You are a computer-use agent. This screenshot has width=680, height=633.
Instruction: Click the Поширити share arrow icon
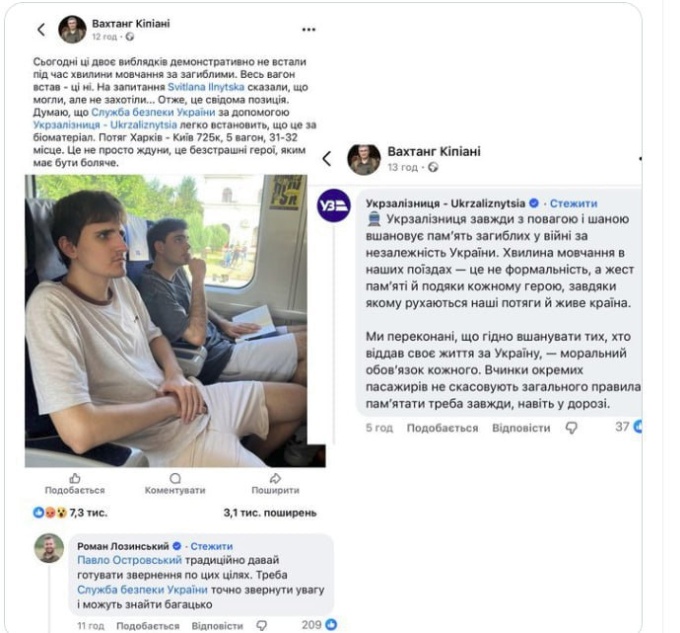[275, 479]
